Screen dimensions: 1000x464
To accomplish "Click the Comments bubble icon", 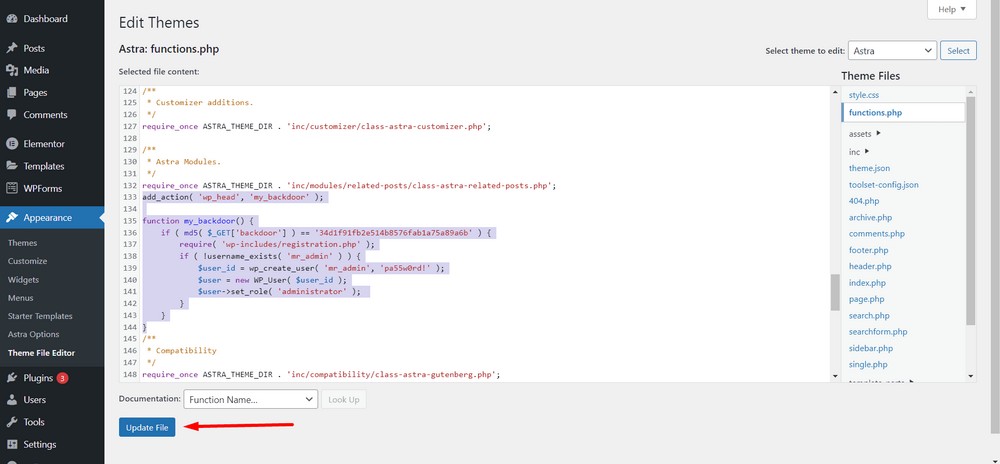I will pos(11,115).
